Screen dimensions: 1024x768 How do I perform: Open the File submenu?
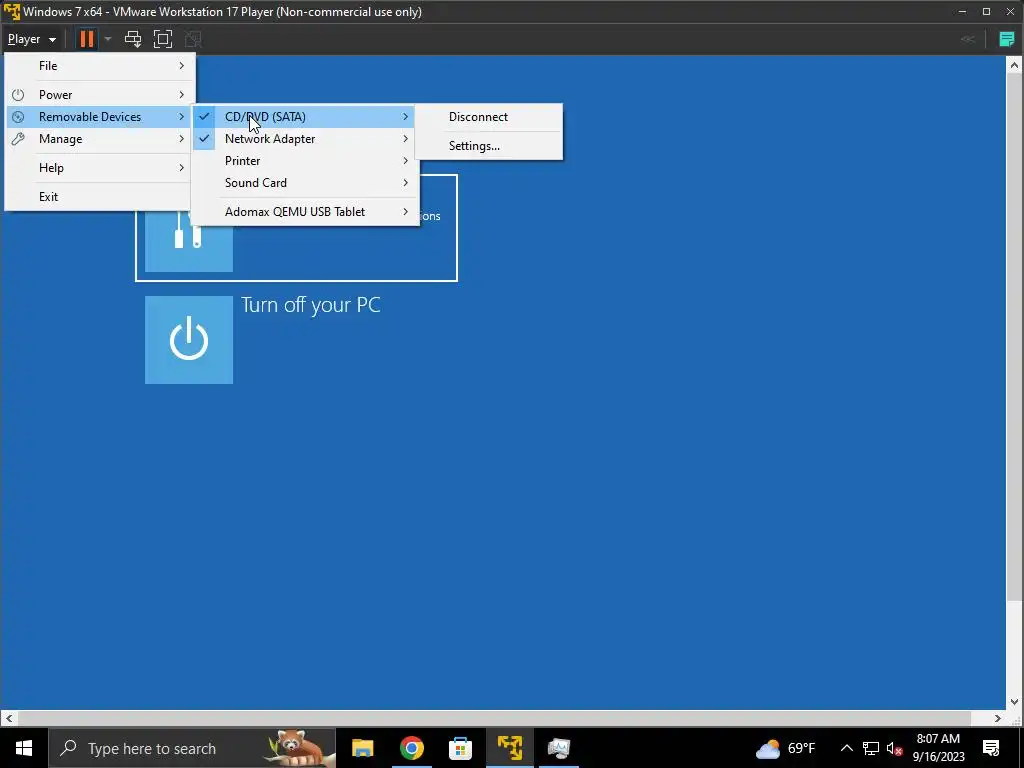point(100,66)
